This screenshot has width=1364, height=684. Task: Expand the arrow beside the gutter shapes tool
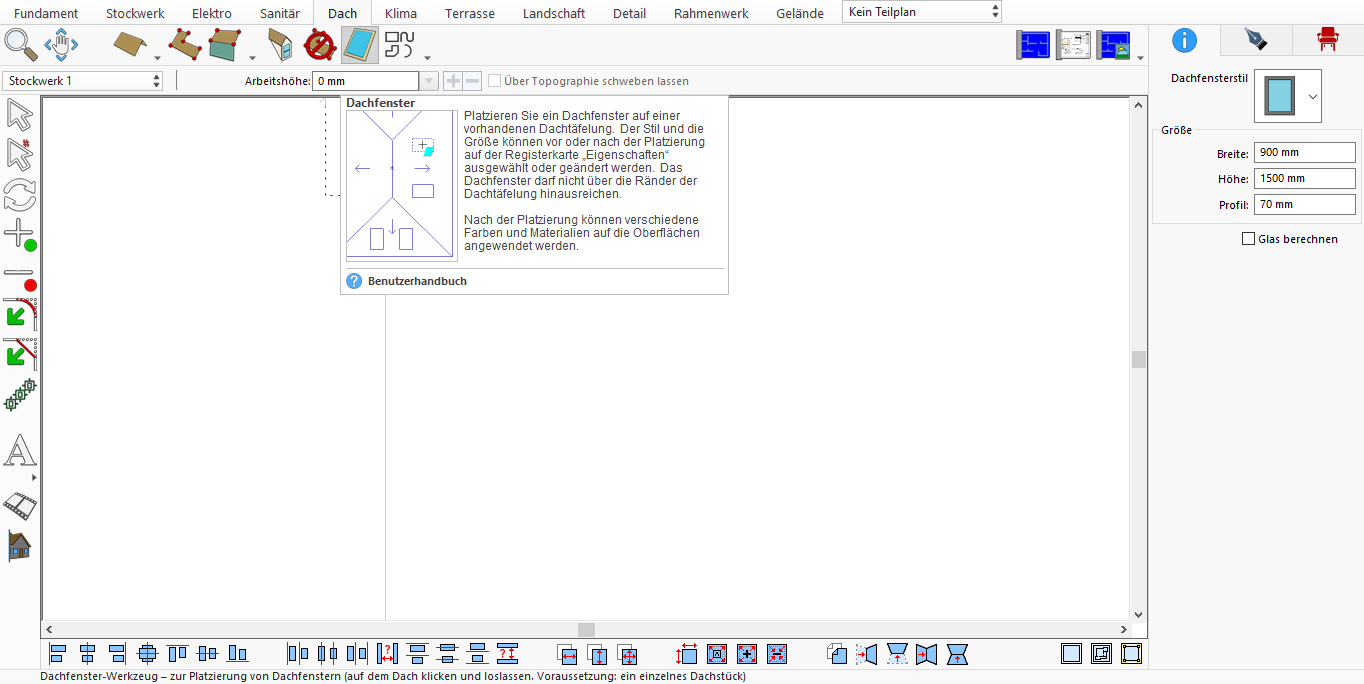tap(428, 57)
